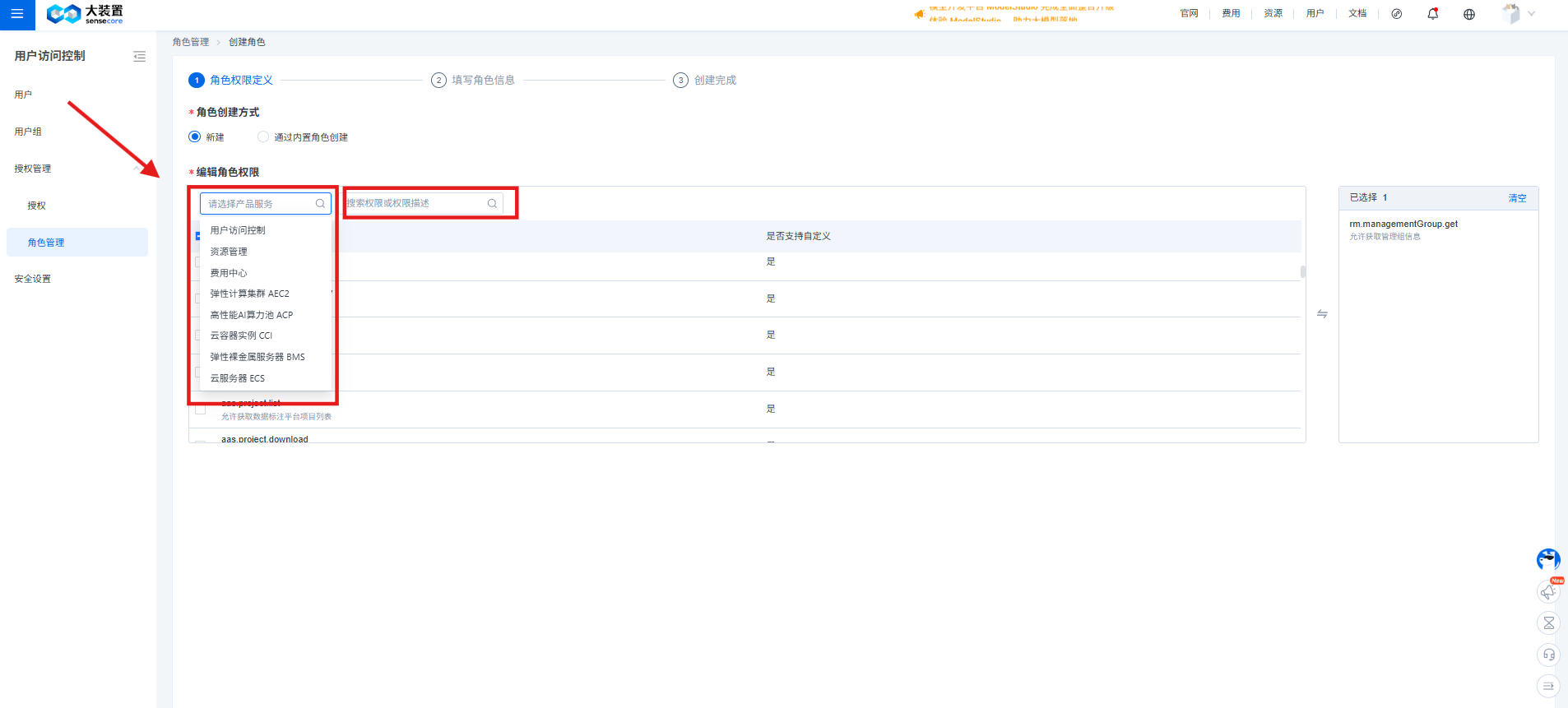Open the notification bell
The width and height of the screenshot is (1568, 708).
click(x=1432, y=14)
